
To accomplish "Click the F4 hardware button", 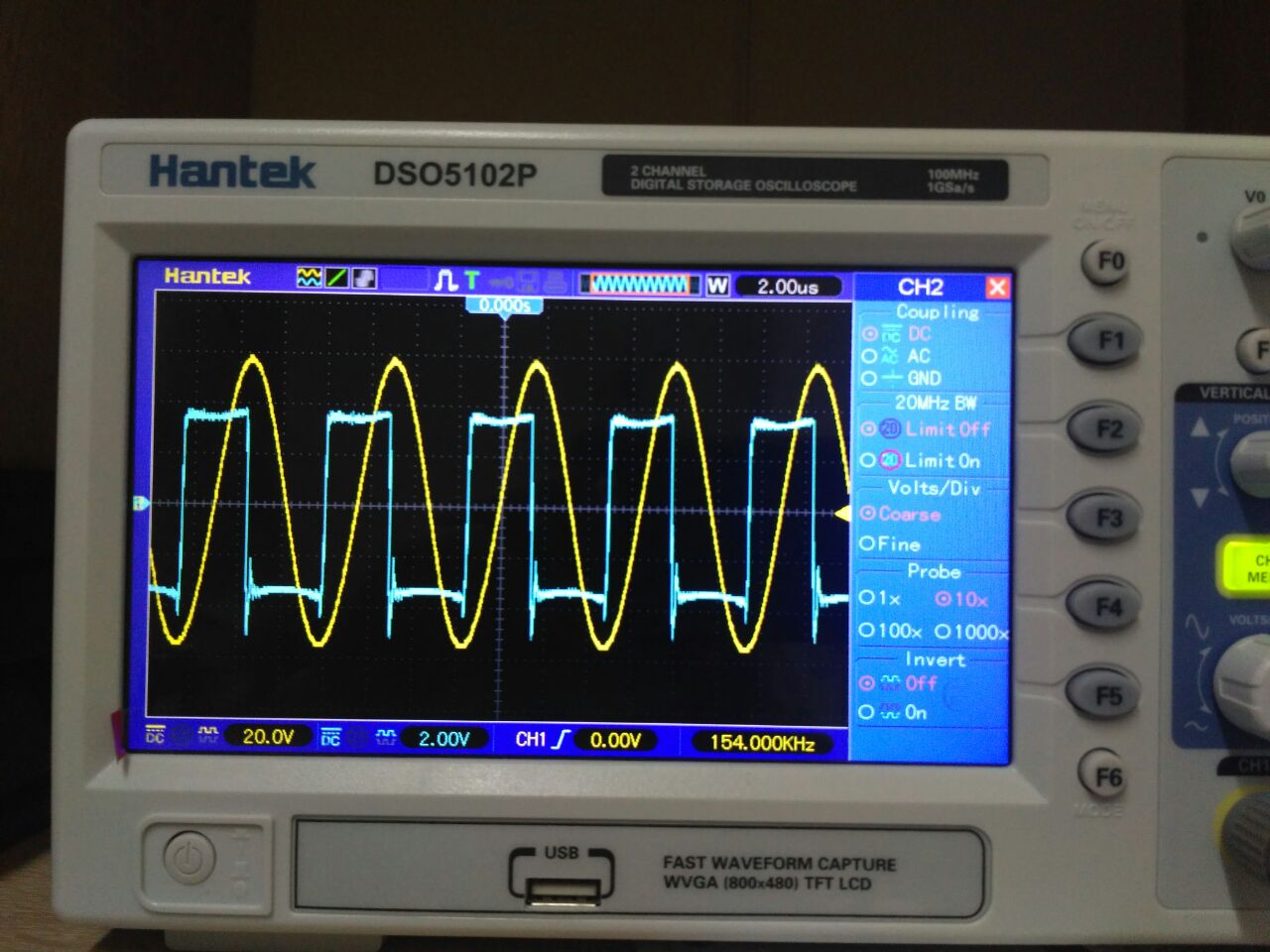I will click(1104, 605).
